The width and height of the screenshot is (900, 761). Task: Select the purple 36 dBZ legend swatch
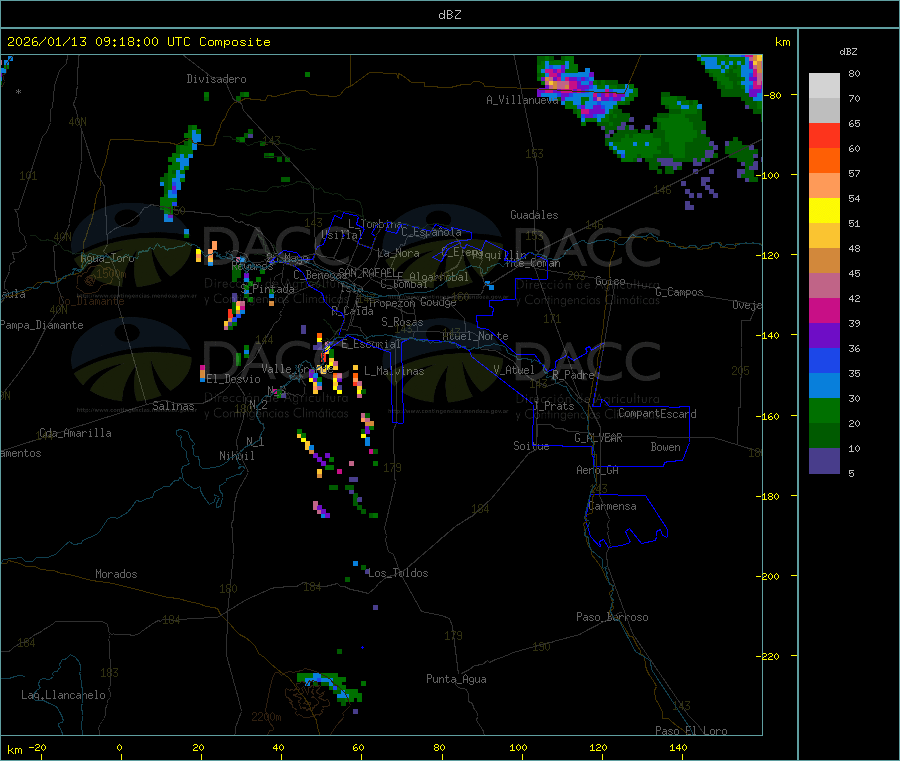pos(824,336)
